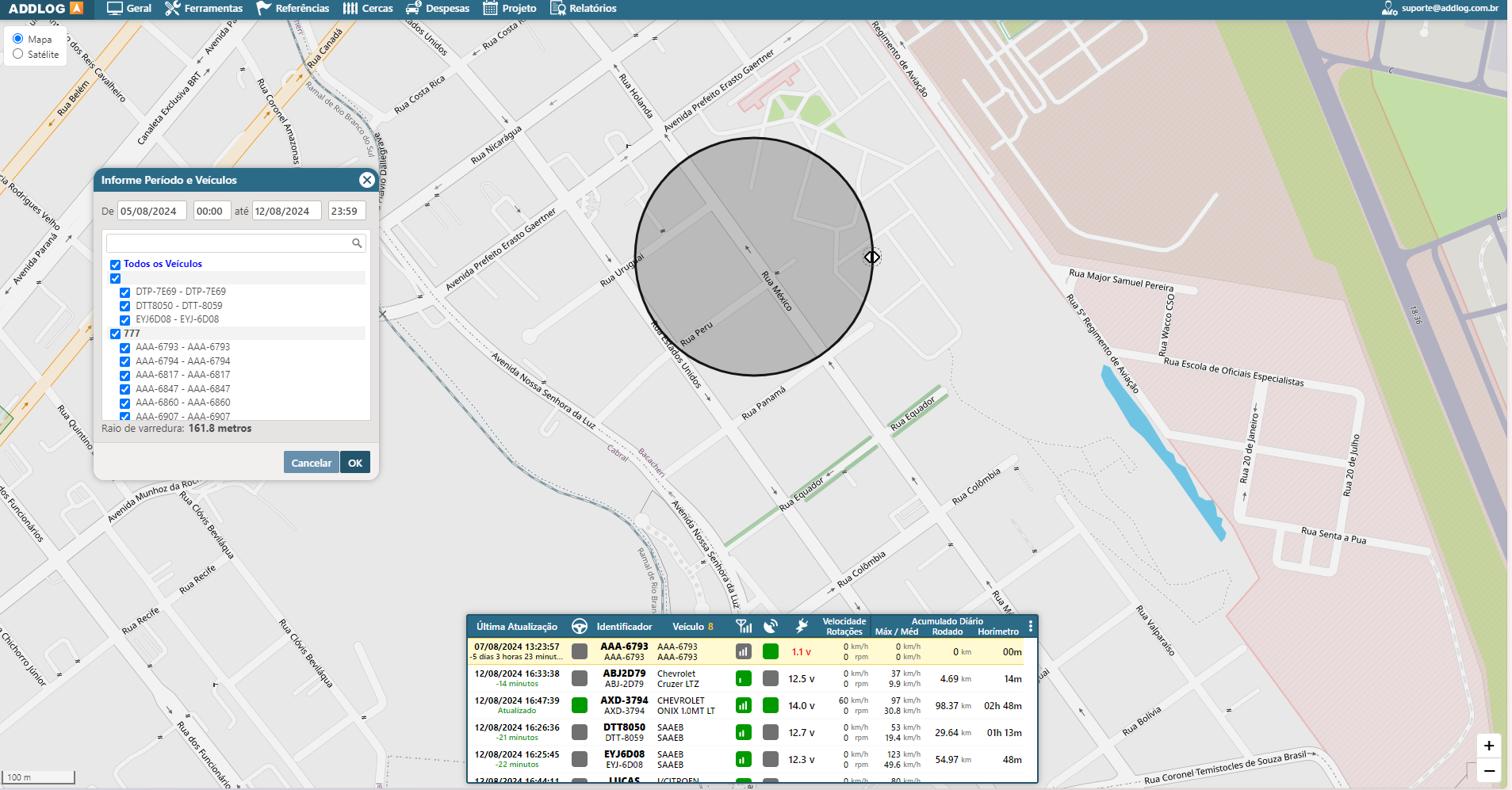Click the user account icon beside support email

pos(1388,9)
